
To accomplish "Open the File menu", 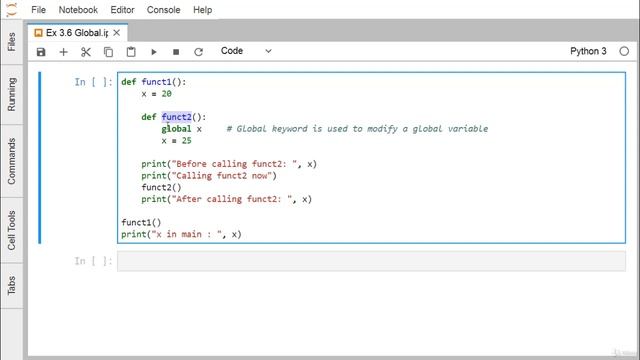I will click(x=38, y=10).
